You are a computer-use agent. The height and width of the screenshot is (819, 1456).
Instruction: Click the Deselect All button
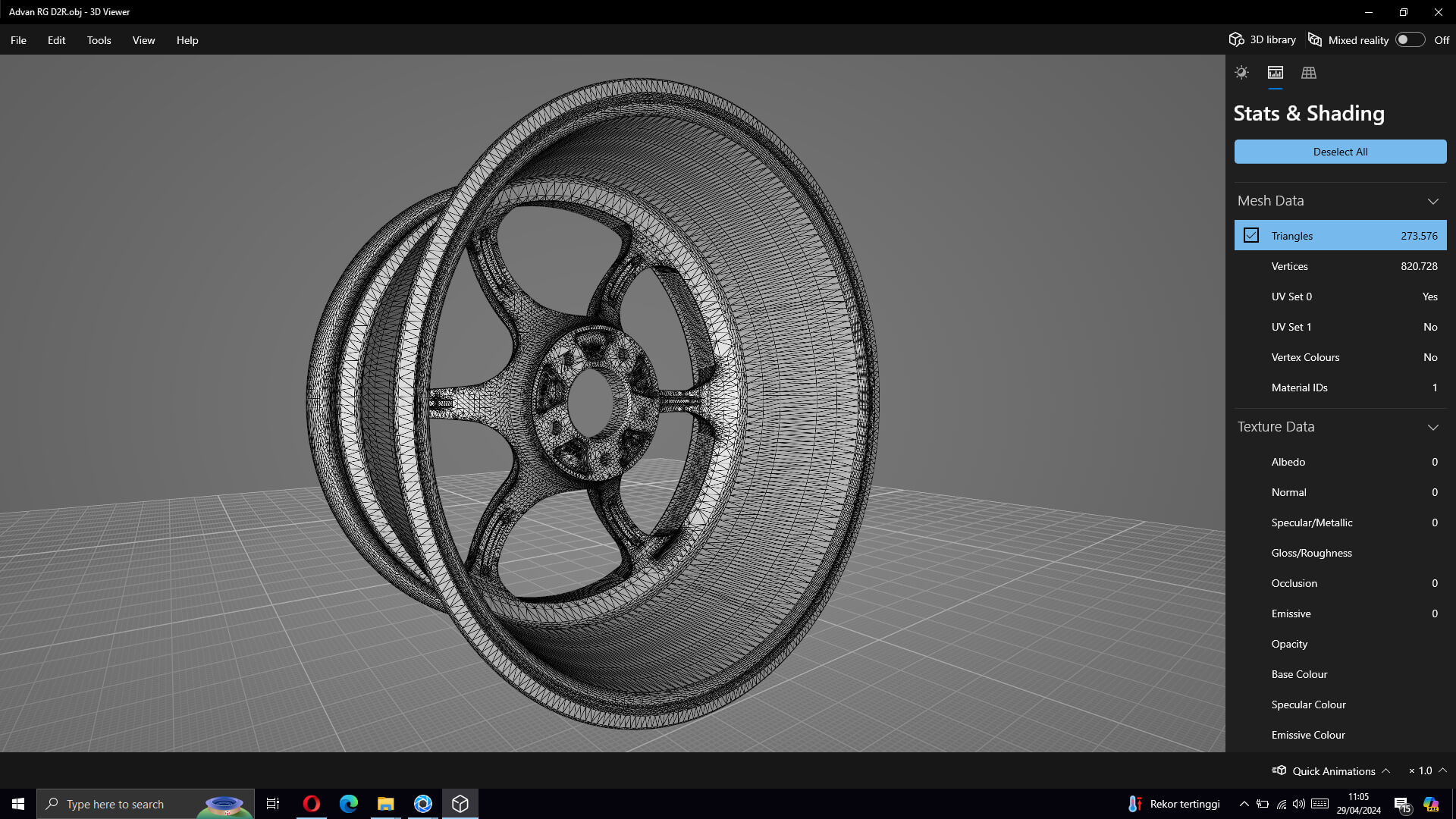[1340, 152]
